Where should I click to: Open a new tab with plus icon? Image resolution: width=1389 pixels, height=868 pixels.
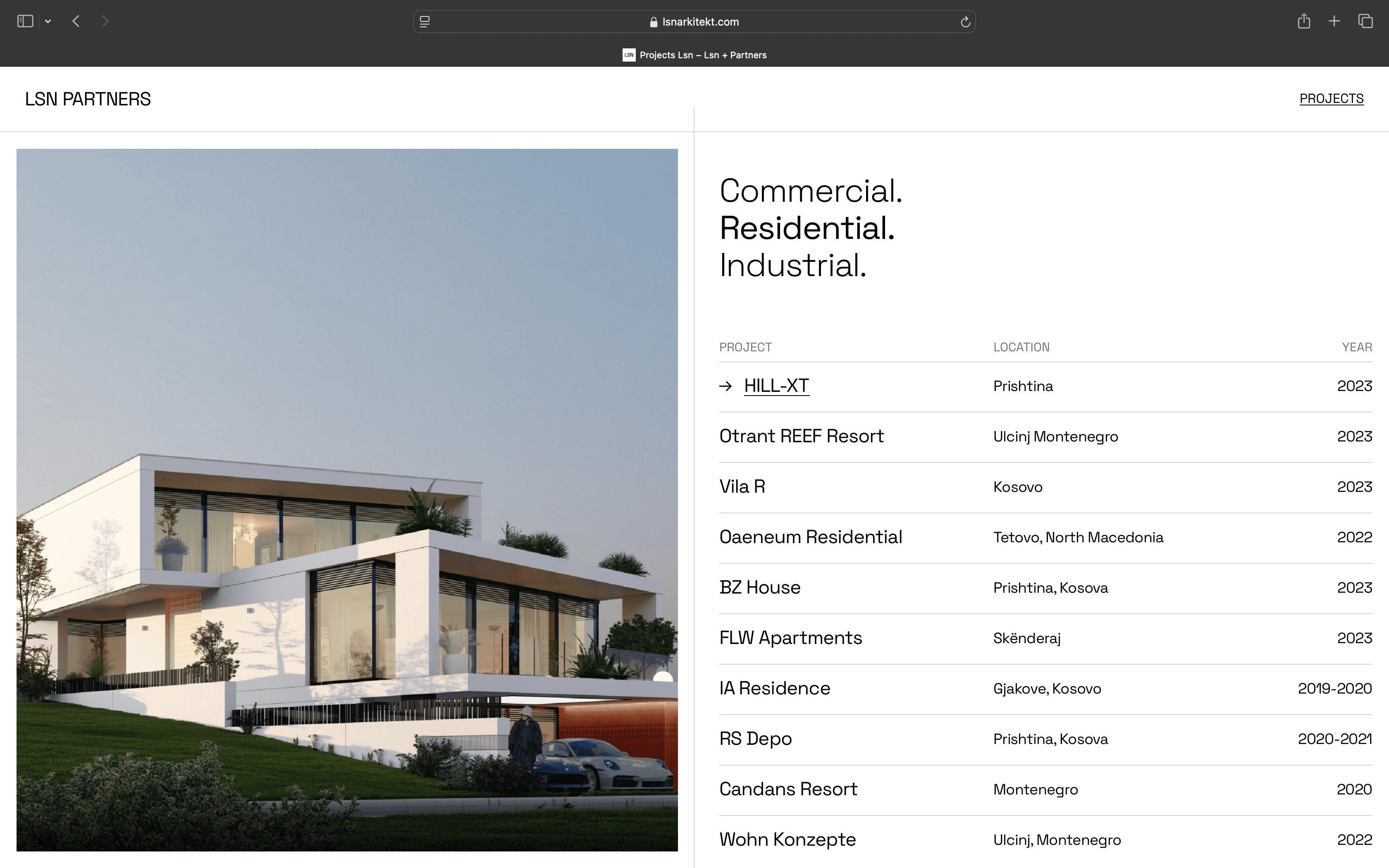point(1334,21)
